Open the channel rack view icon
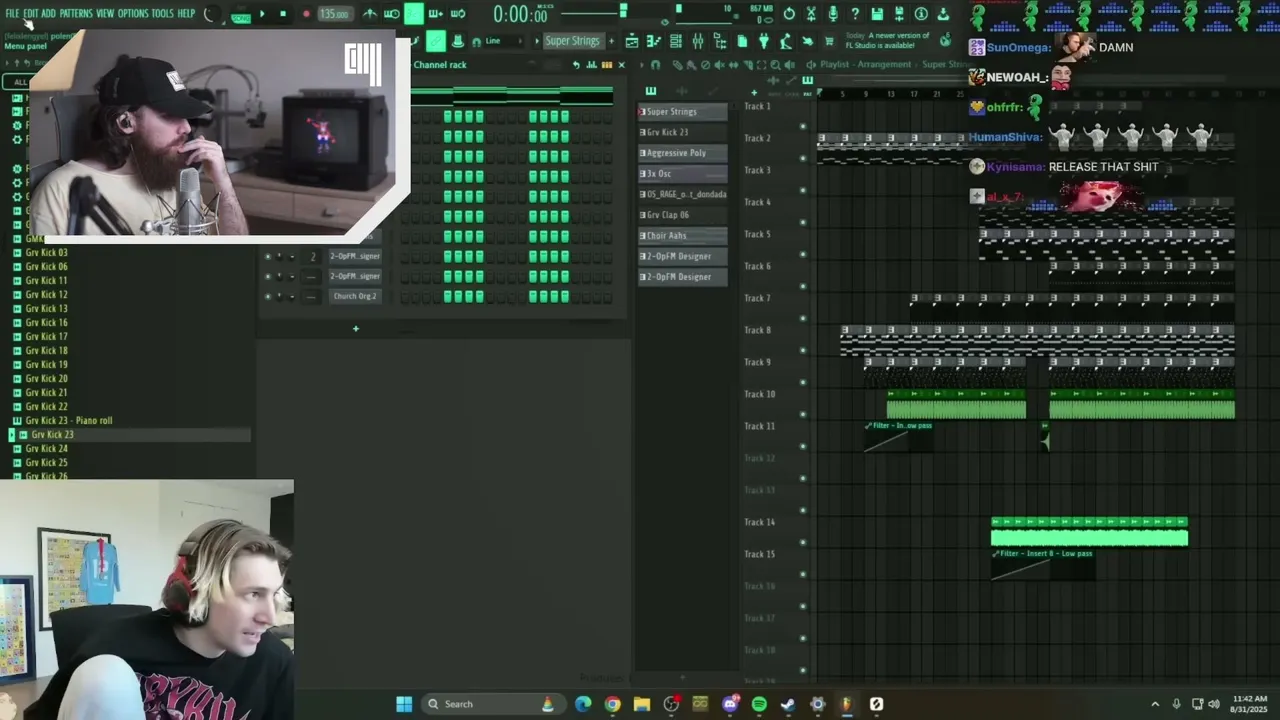 click(676, 41)
